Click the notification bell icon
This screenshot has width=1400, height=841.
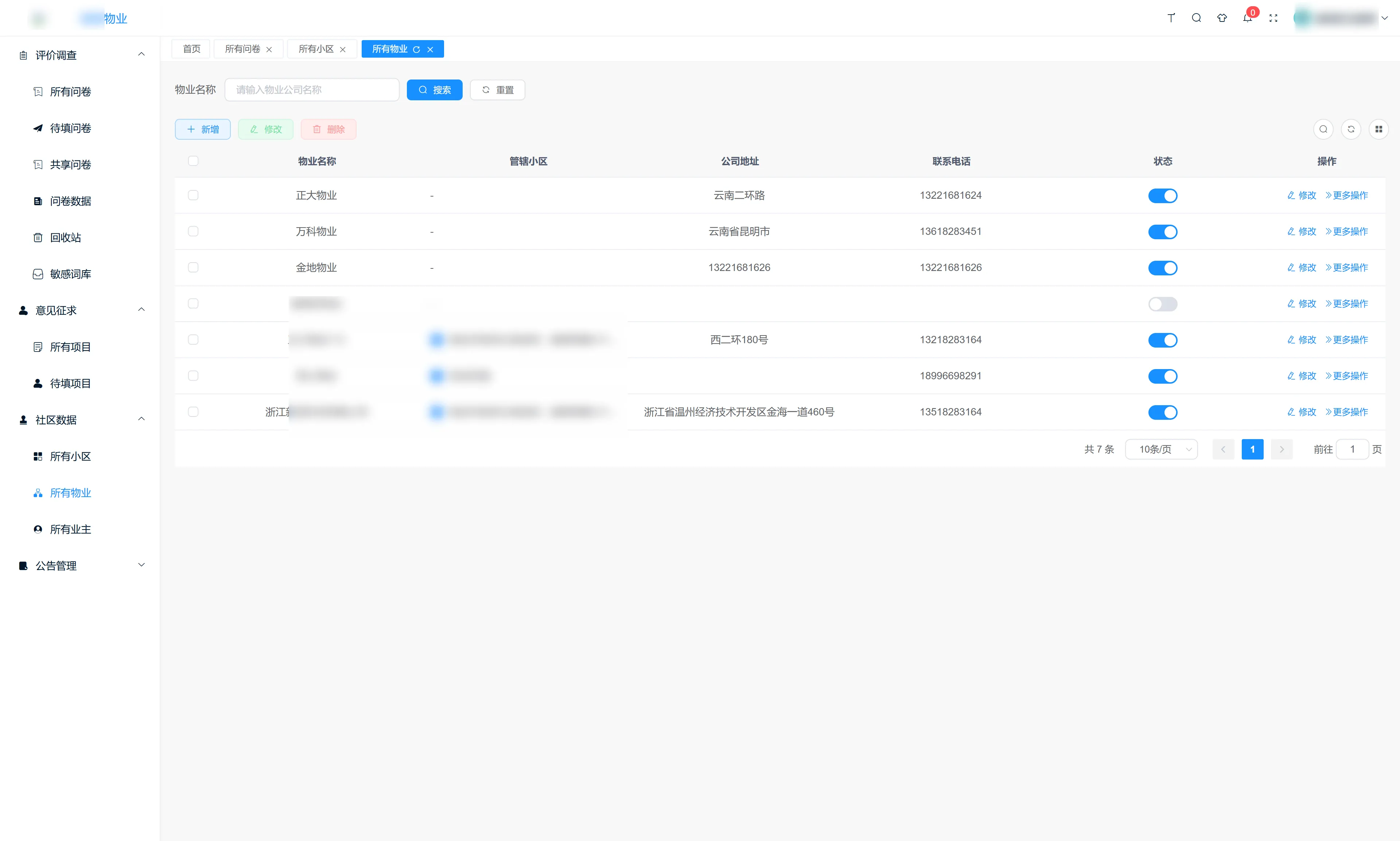tap(1247, 18)
